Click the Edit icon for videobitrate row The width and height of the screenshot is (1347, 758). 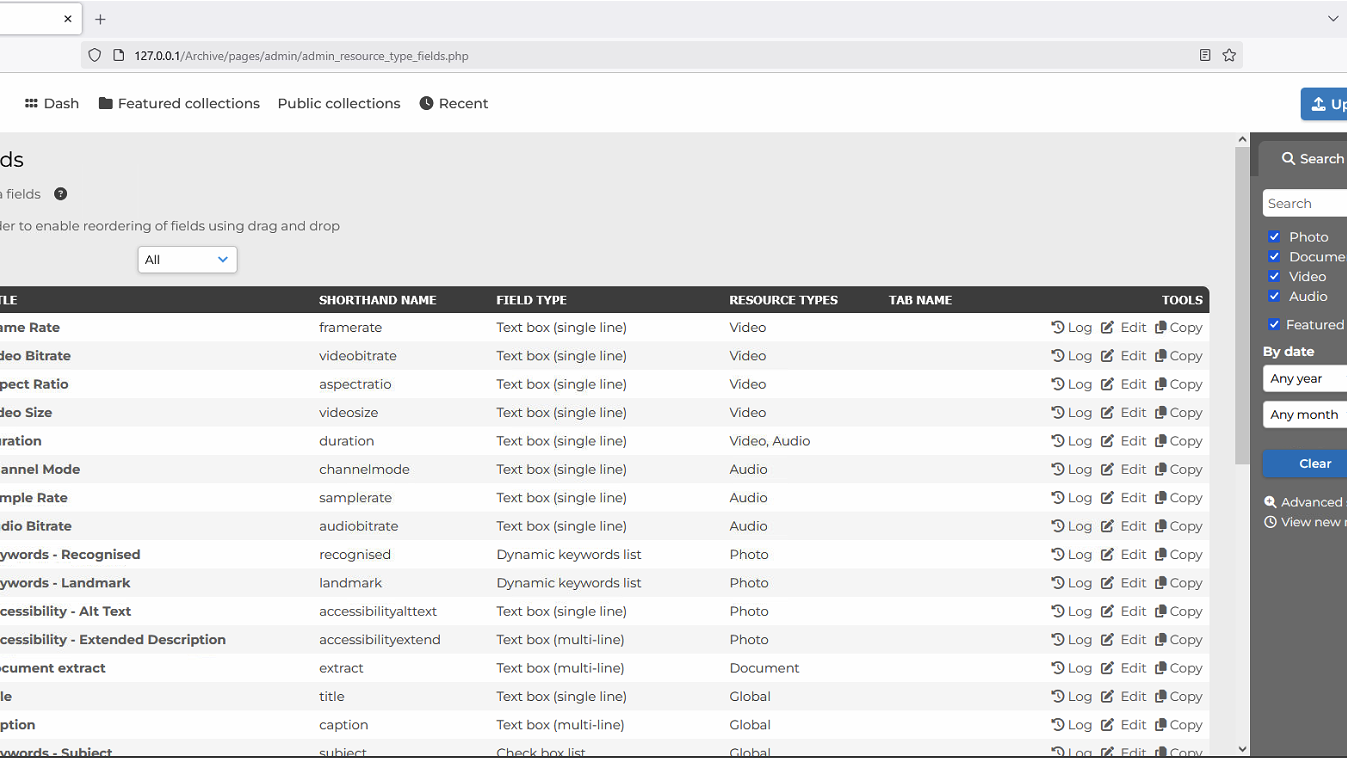tap(1107, 356)
